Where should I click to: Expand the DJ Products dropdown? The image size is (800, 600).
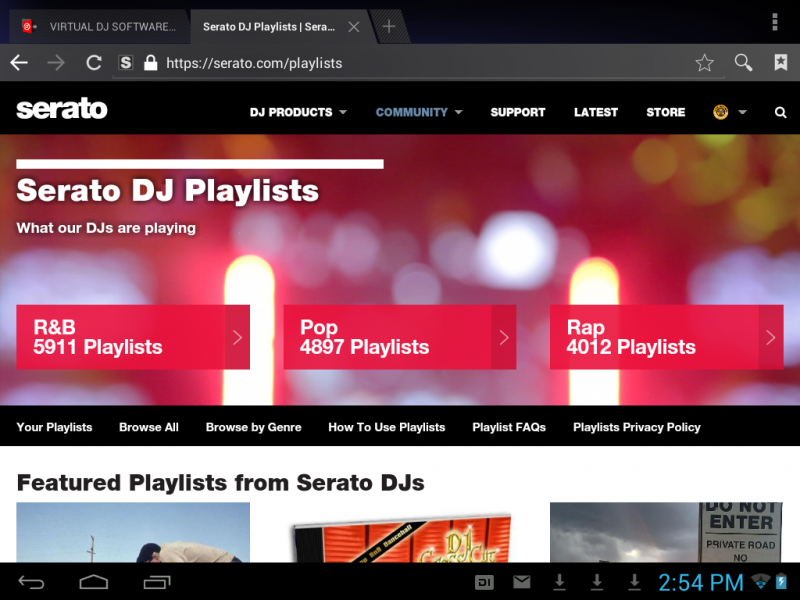pos(298,112)
